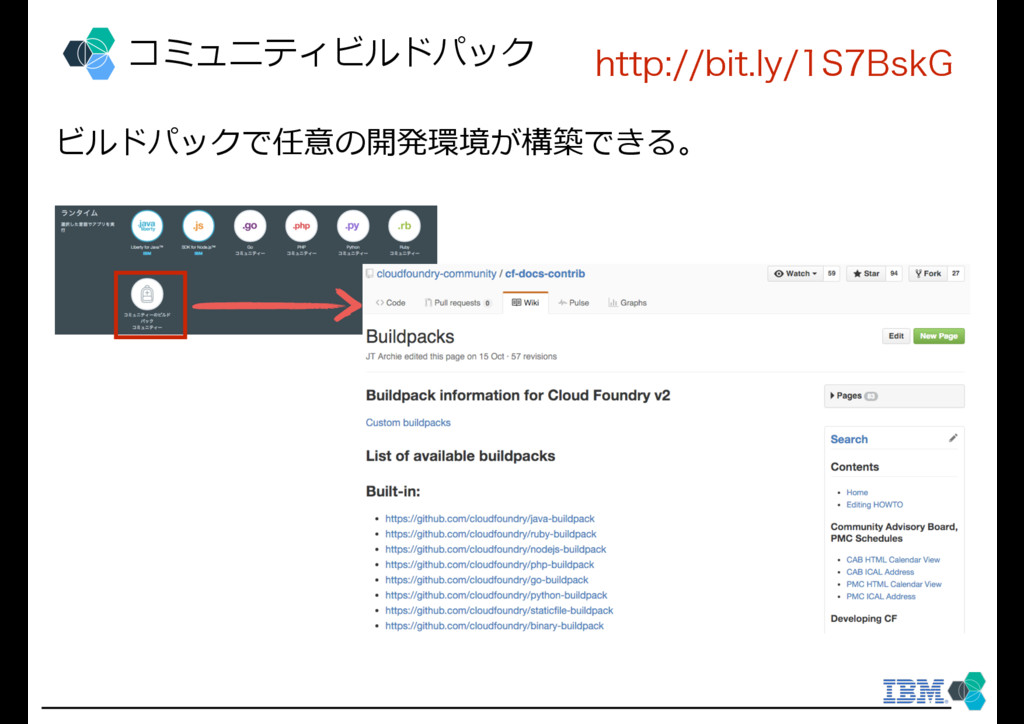This screenshot has width=1024, height=724.
Task: Click the 'Contents' sidebar heading
Action: 854,467
